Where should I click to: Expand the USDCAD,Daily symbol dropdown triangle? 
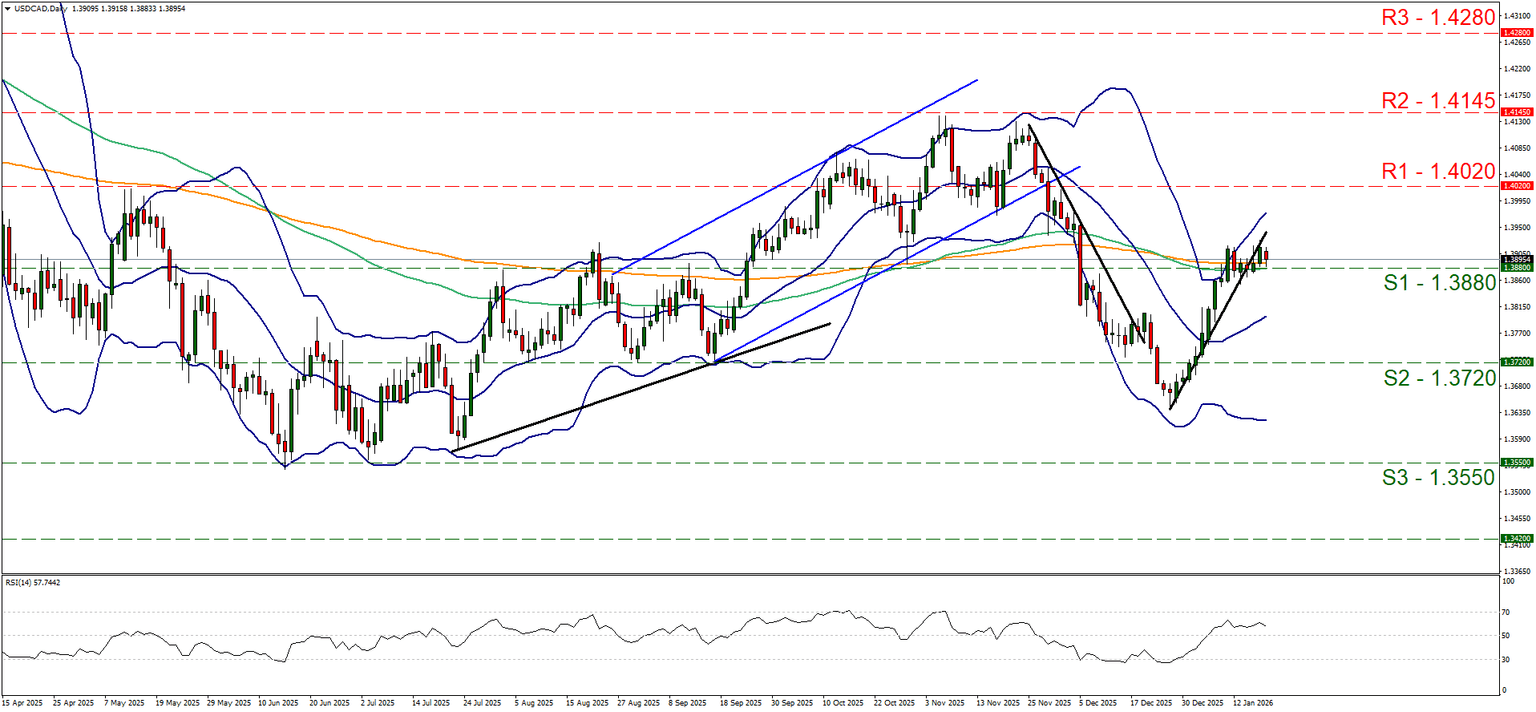(x=8, y=8)
